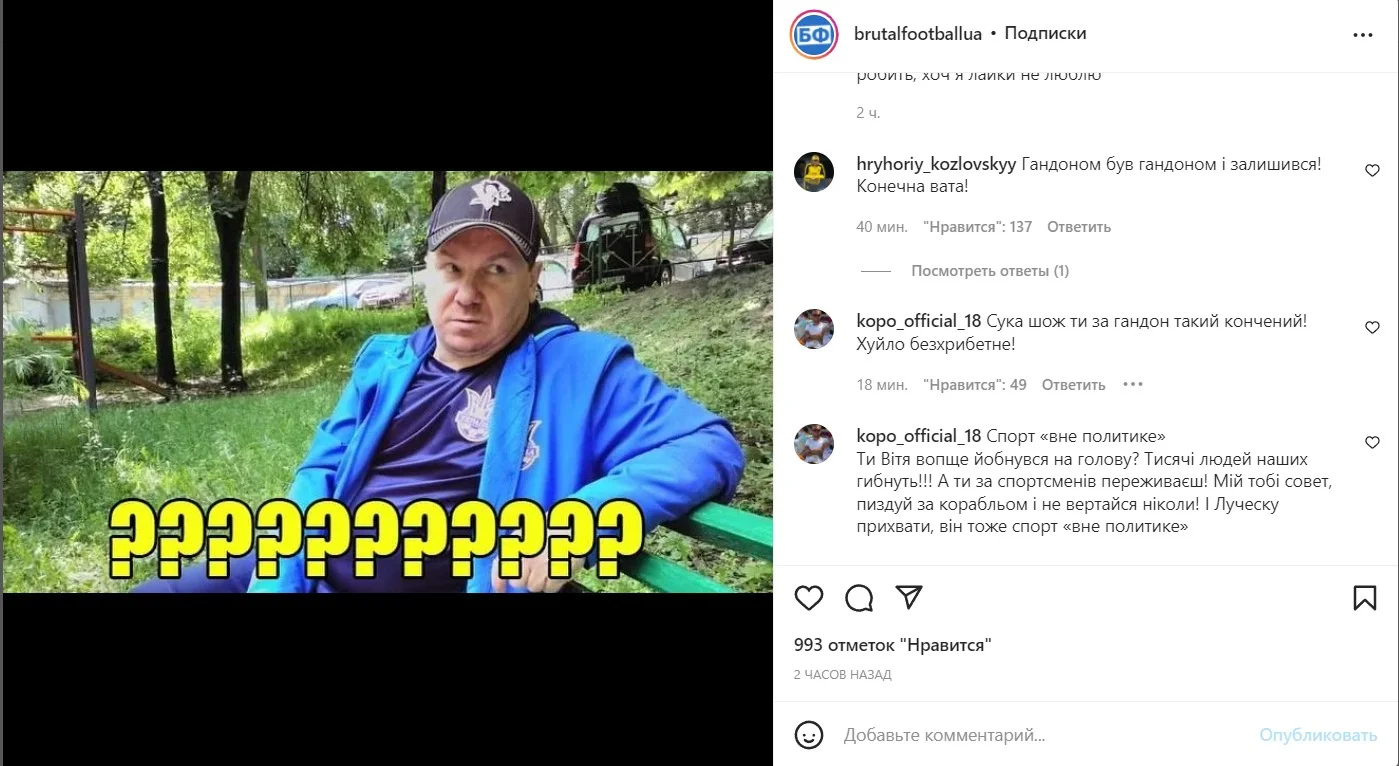Open the brutalfootballua username link

coord(918,34)
